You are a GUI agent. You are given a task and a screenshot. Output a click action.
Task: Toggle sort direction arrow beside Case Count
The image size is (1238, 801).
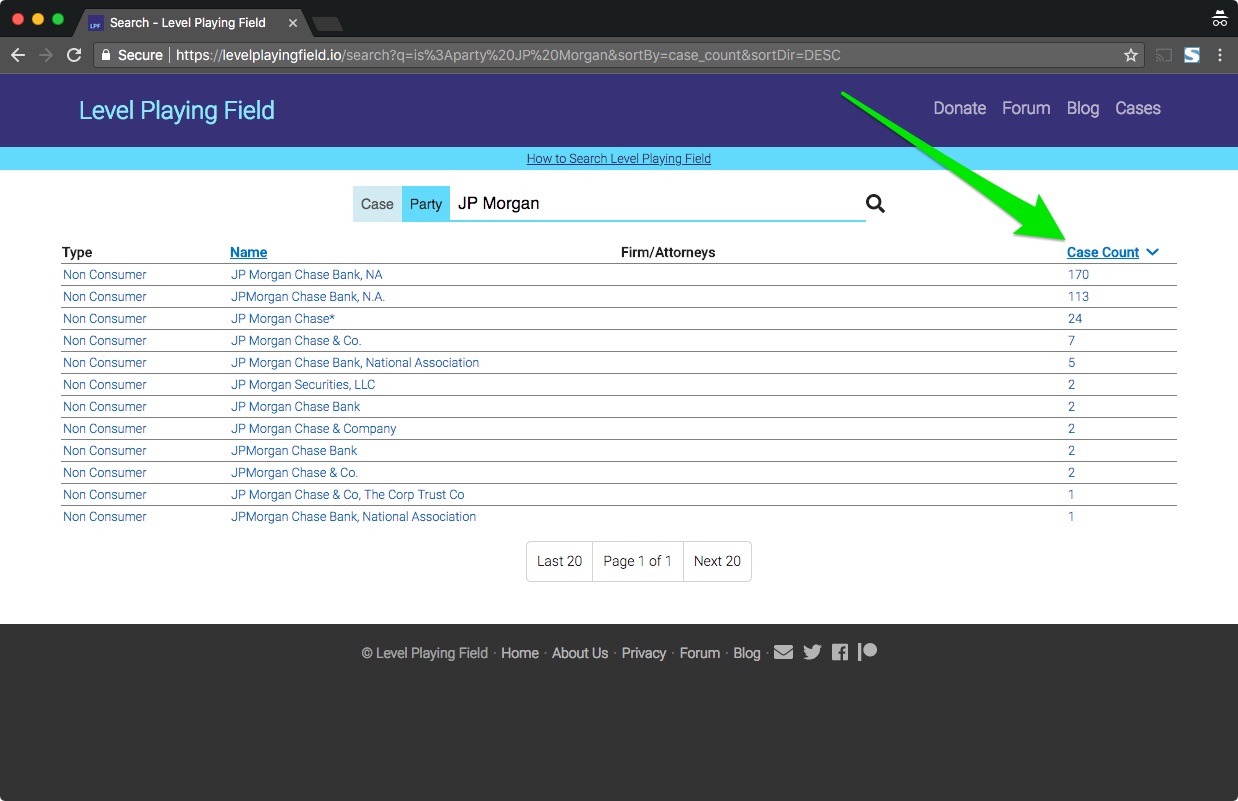1153,252
